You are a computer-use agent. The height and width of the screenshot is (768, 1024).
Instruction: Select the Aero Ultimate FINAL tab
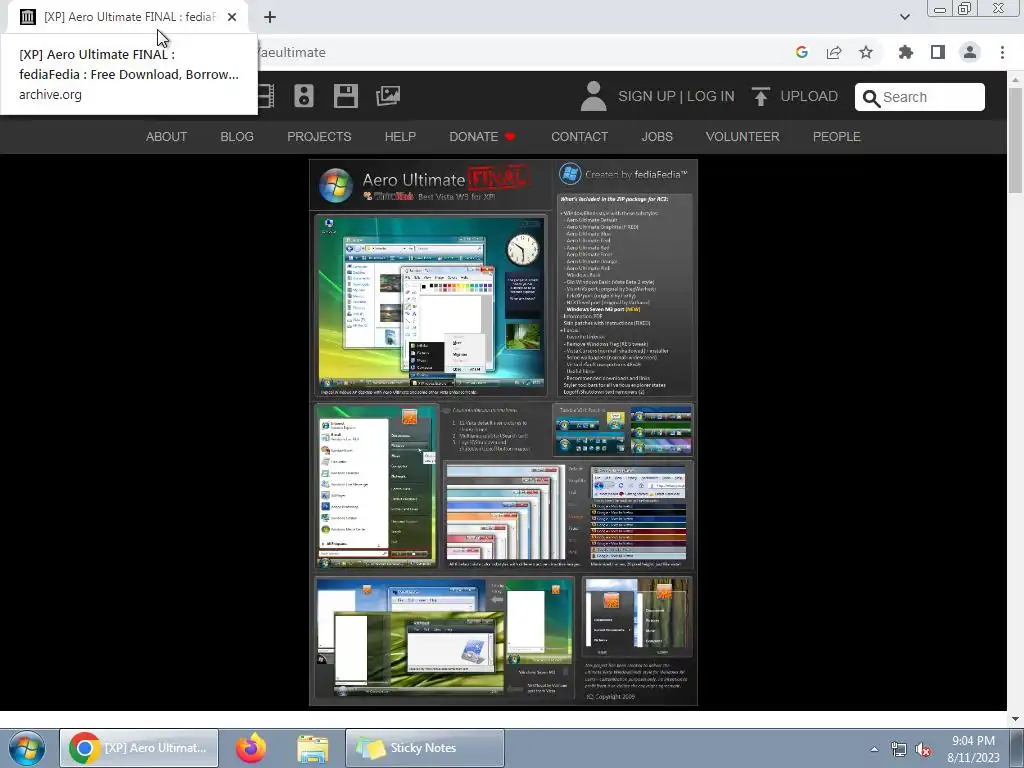(129, 17)
